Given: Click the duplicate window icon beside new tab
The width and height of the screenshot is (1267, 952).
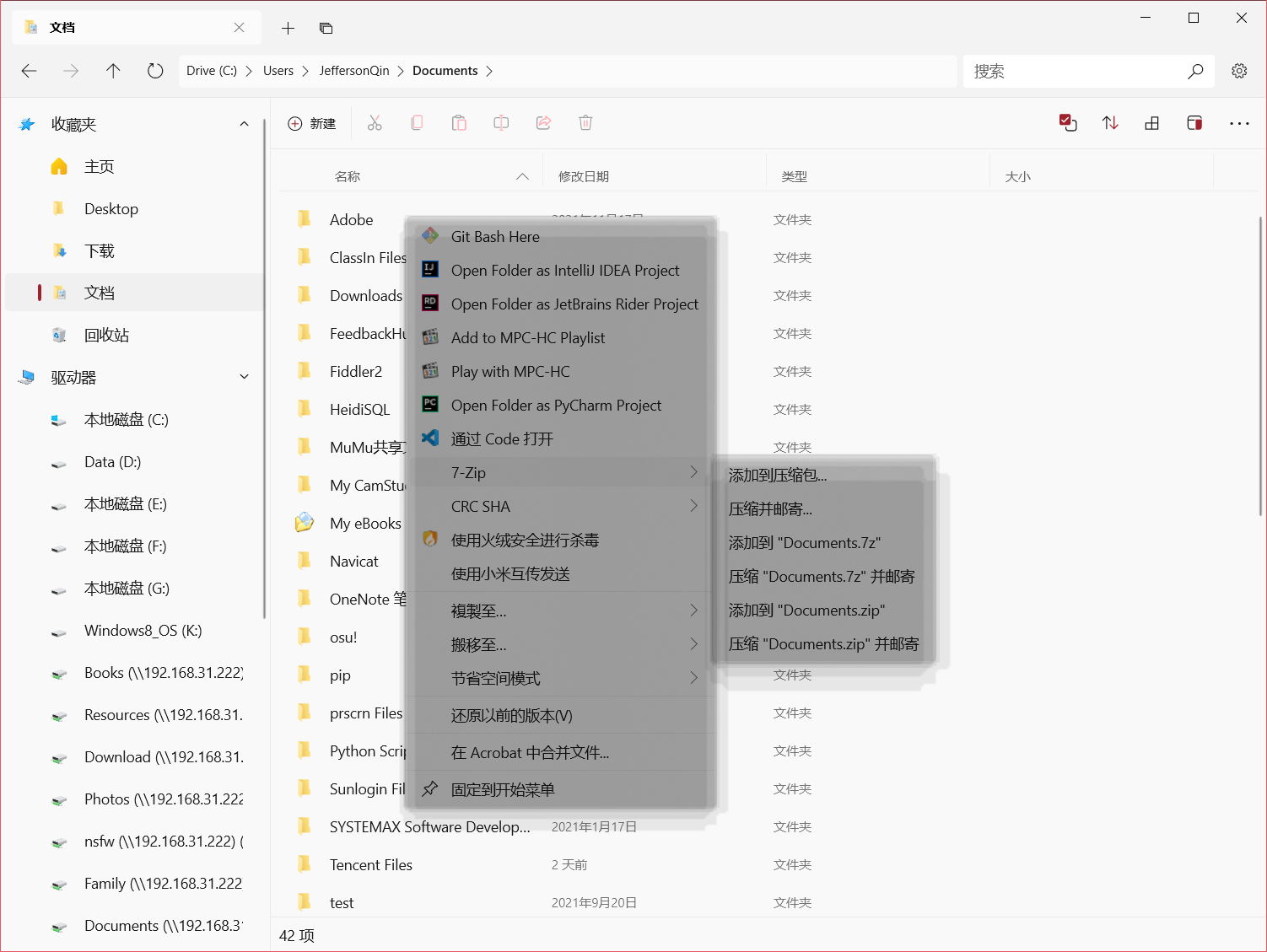Looking at the screenshot, I should click(326, 28).
